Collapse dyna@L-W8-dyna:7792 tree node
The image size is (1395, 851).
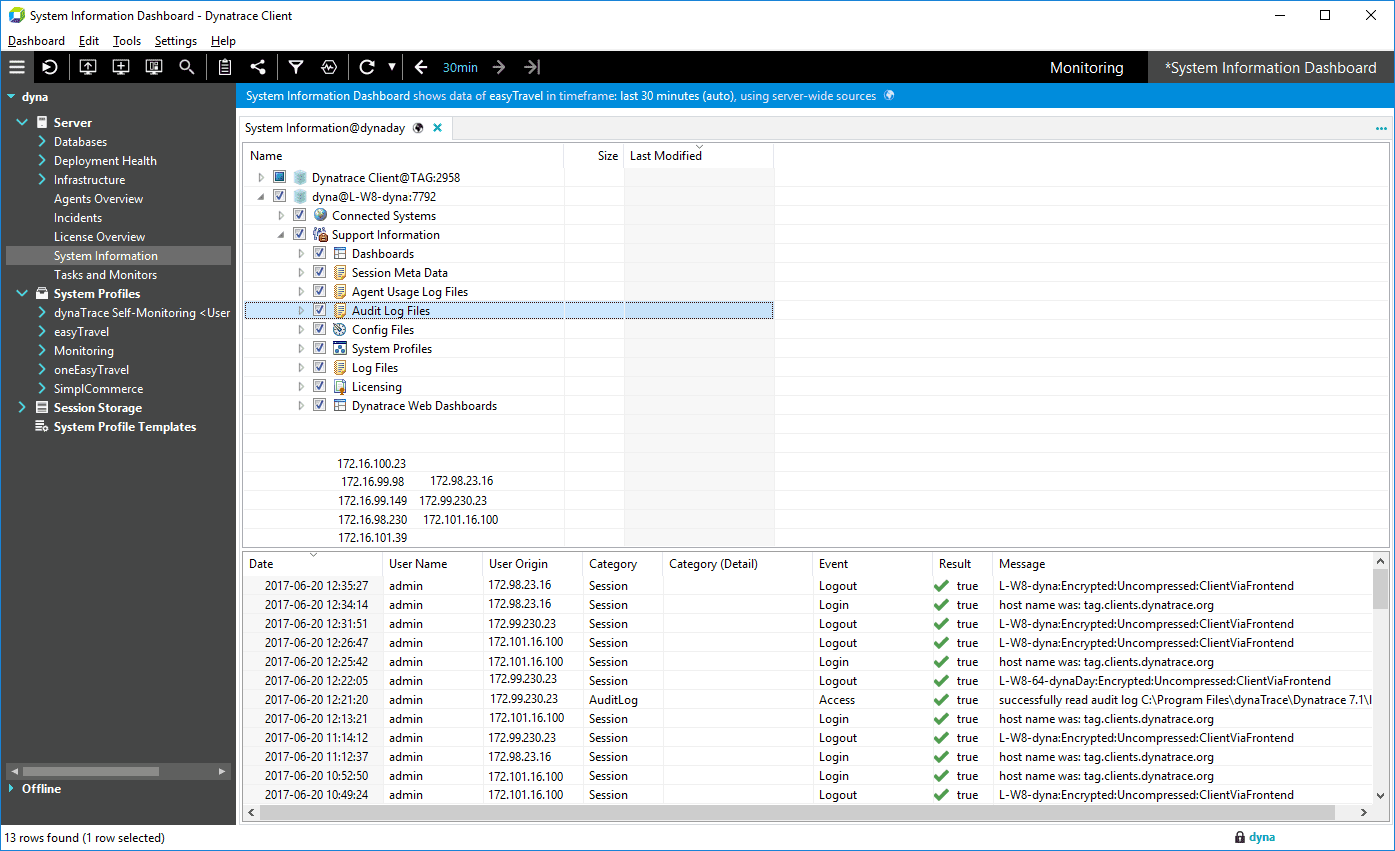262,196
